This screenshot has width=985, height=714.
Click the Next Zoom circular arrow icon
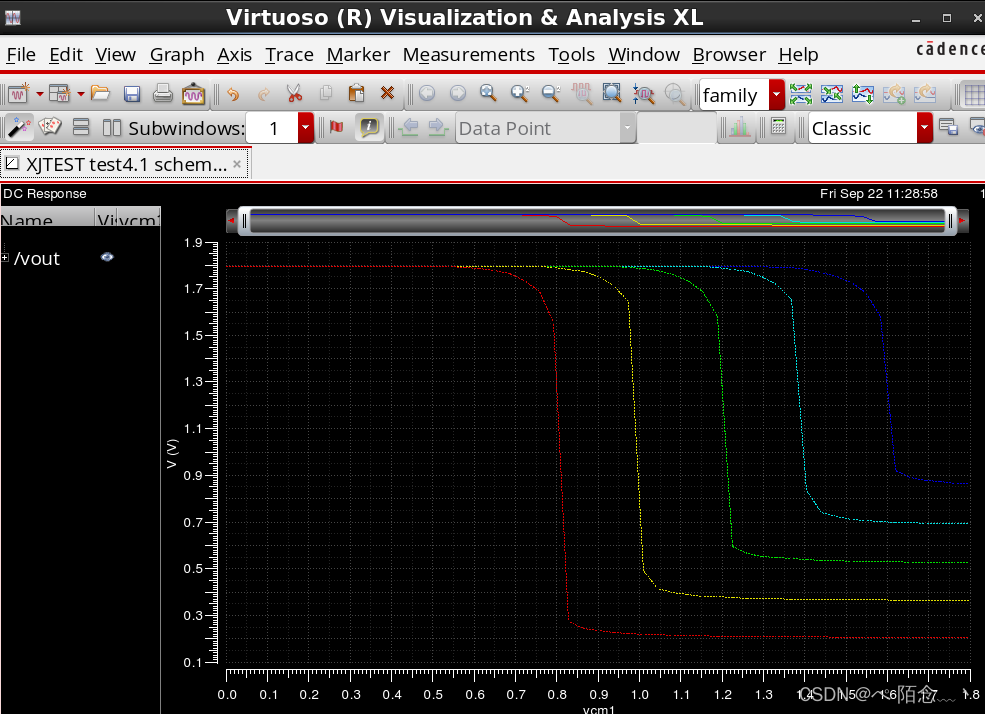pyautogui.click(x=458, y=94)
